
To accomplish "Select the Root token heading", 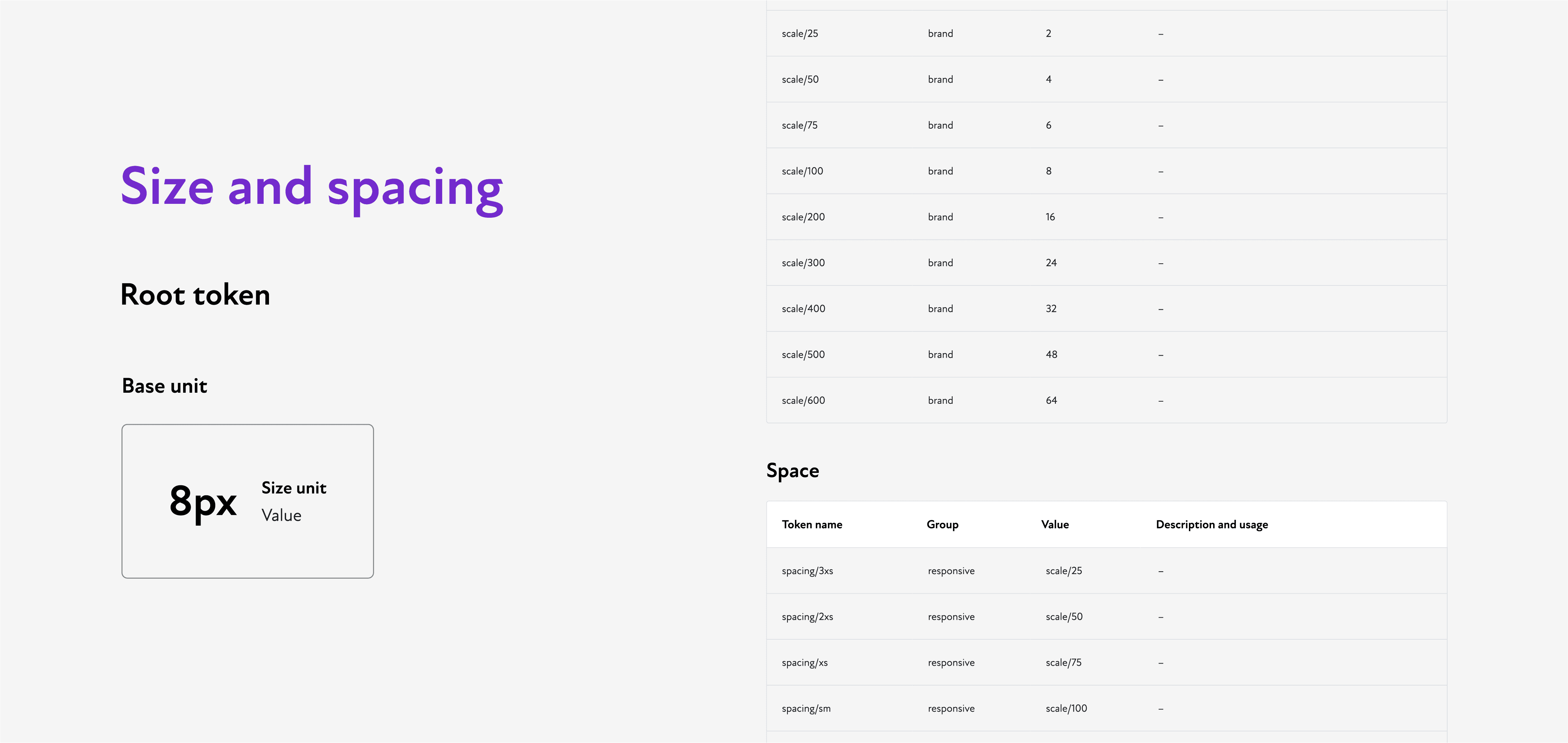I will (x=195, y=295).
